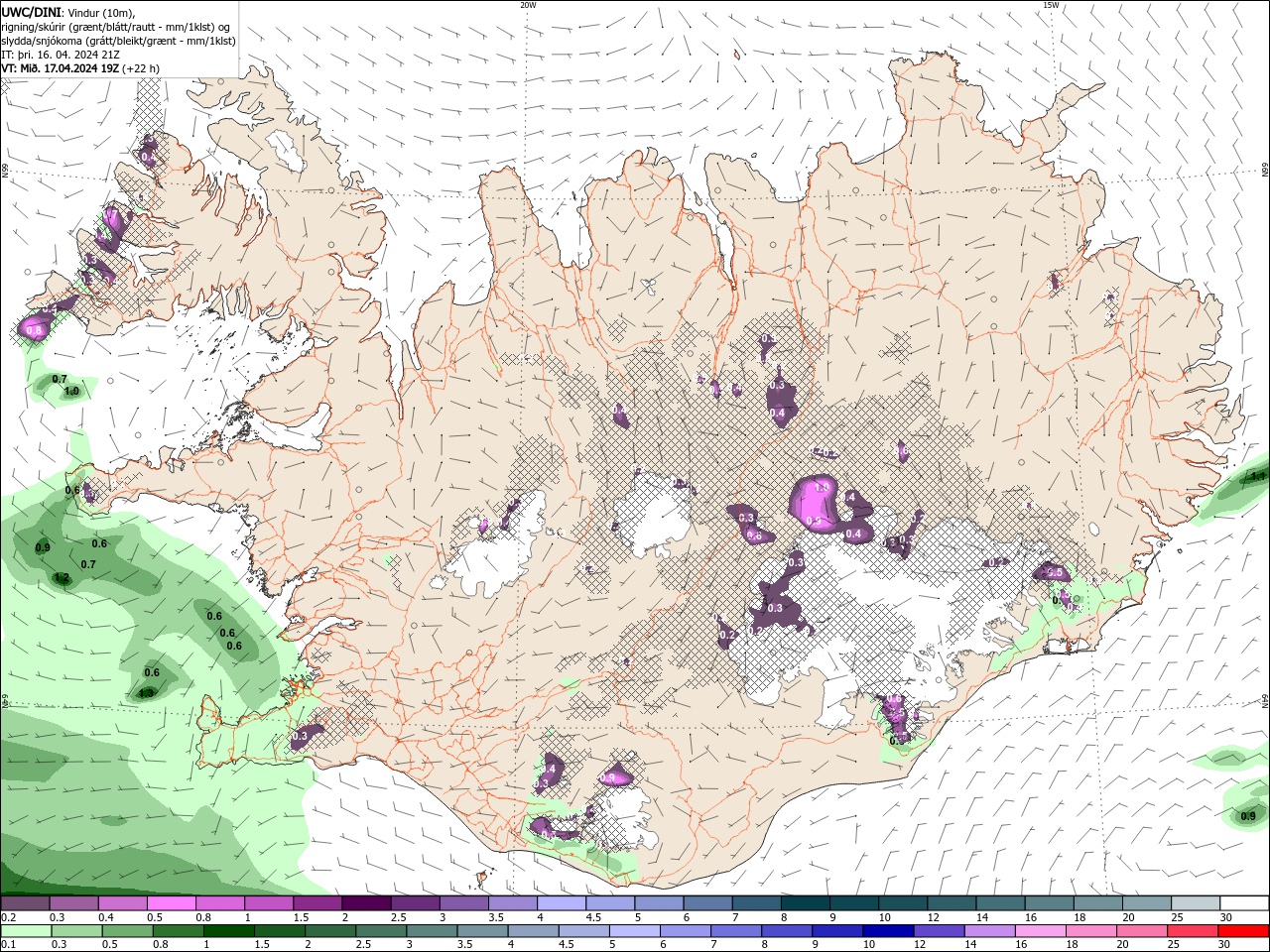Click the rain legend swatch between 0.3 and 0.5
This screenshot has width=1270, height=952.
[76, 931]
